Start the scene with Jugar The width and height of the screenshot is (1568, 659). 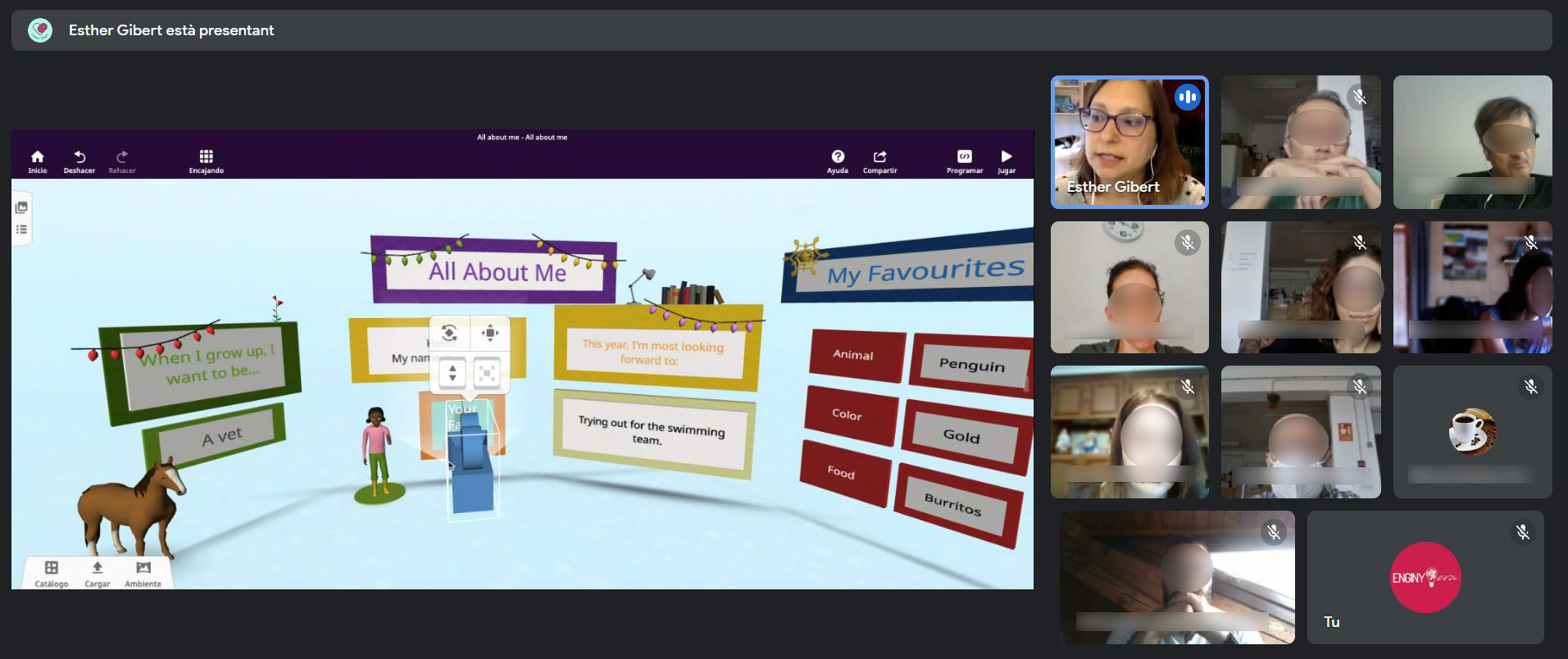1007,161
